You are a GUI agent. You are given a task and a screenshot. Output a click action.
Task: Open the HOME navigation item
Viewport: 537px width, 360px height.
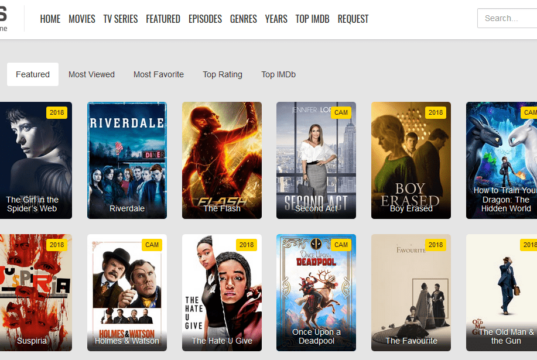(50, 19)
